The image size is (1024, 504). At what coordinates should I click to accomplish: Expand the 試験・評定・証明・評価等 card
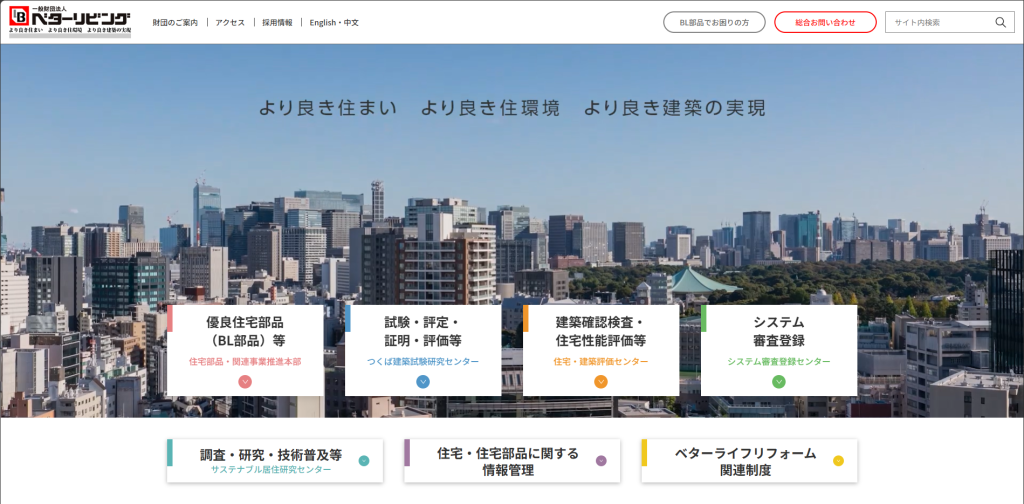[423, 332]
